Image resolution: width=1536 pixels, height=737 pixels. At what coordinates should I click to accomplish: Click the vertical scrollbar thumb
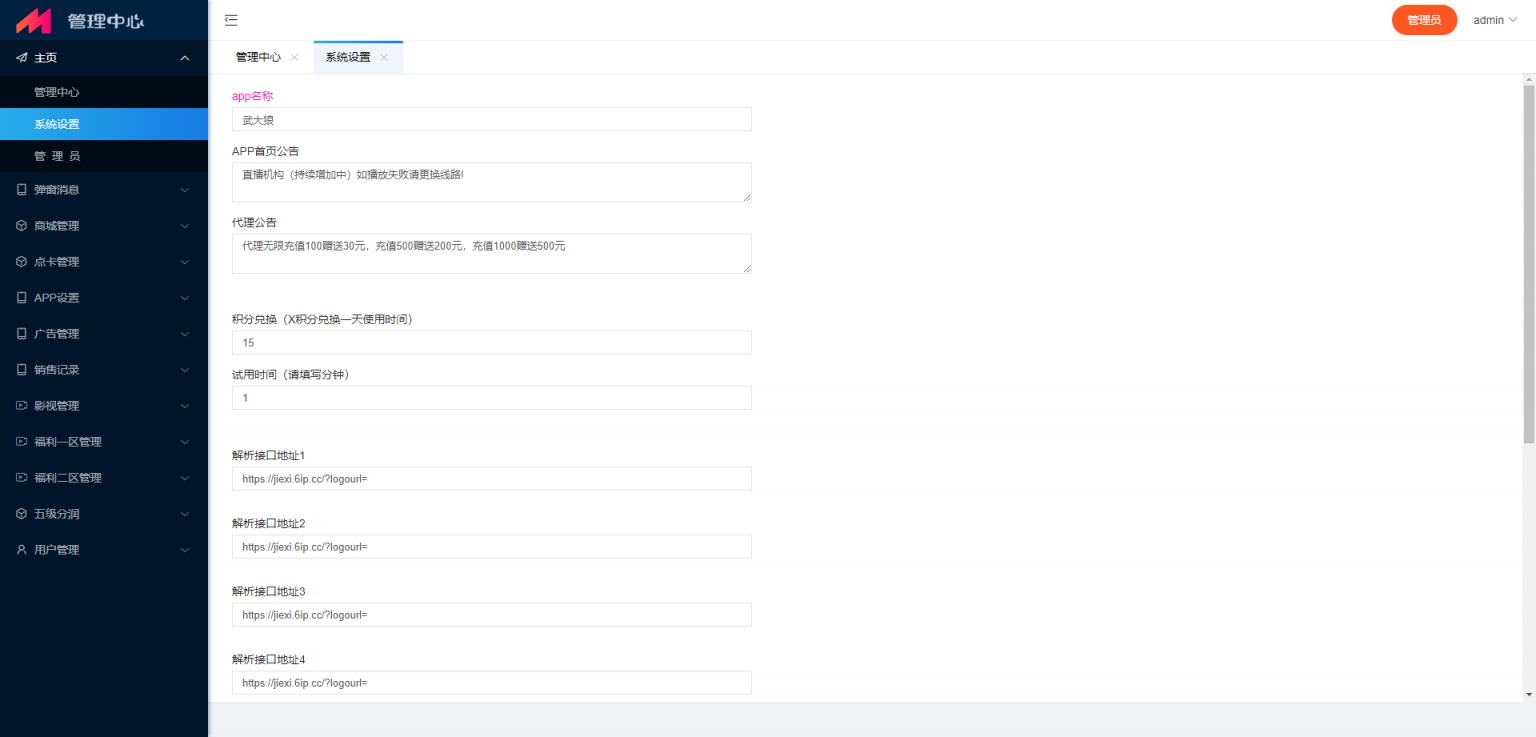click(x=1529, y=264)
